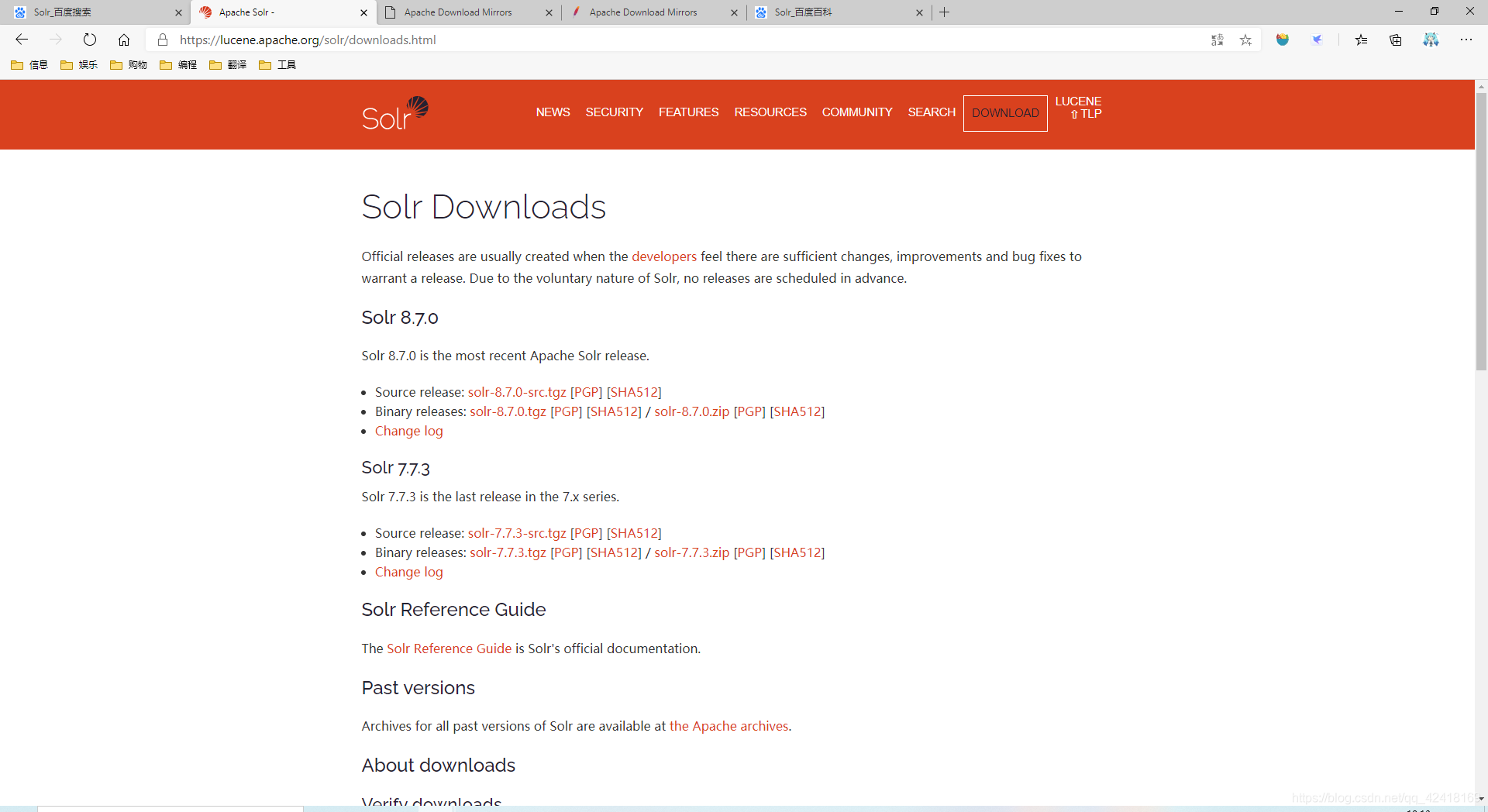Viewport: 1488px width, 812px height.
Task: Open the FEATURES menu item
Action: tap(689, 112)
